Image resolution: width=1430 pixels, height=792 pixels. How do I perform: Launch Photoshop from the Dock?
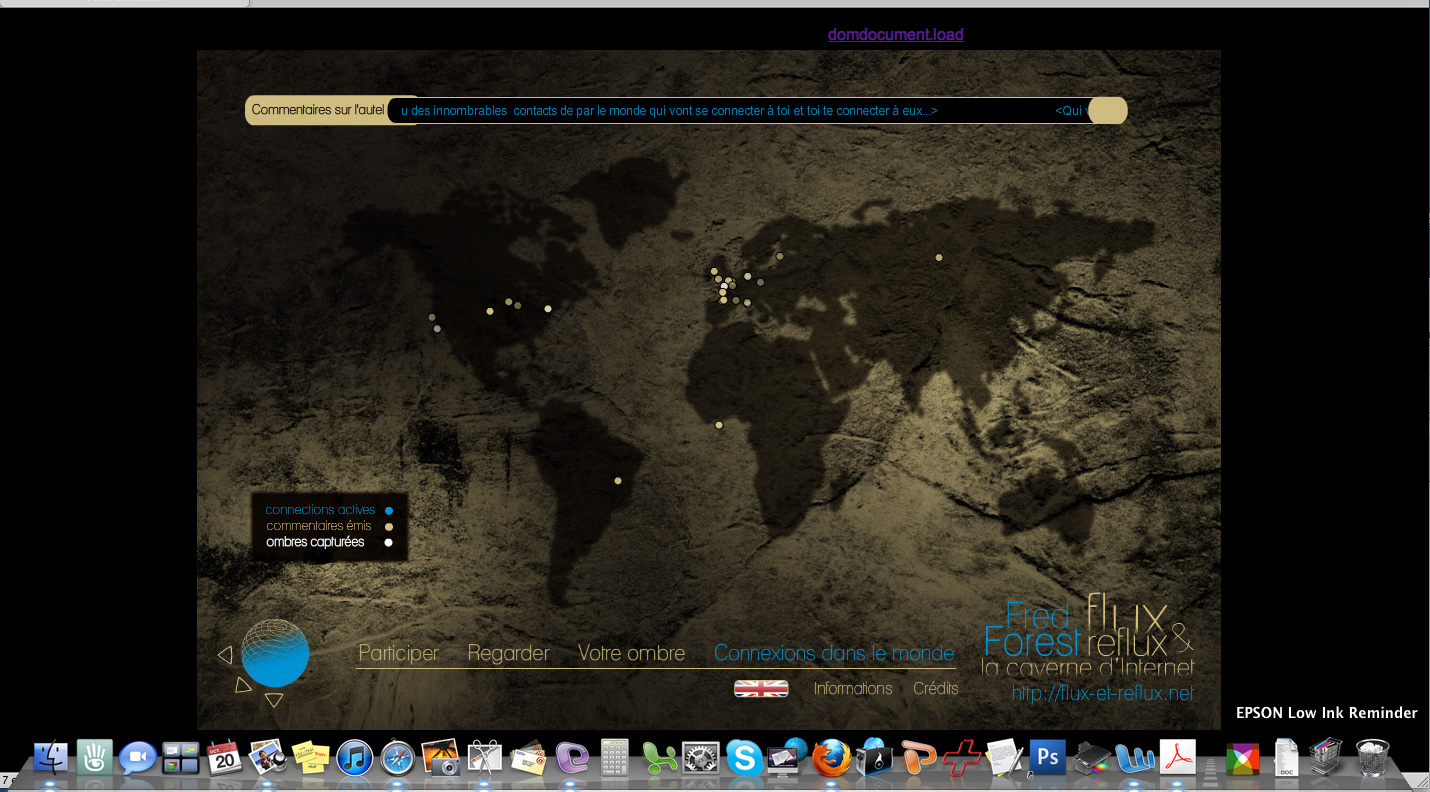click(x=1047, y=758)
